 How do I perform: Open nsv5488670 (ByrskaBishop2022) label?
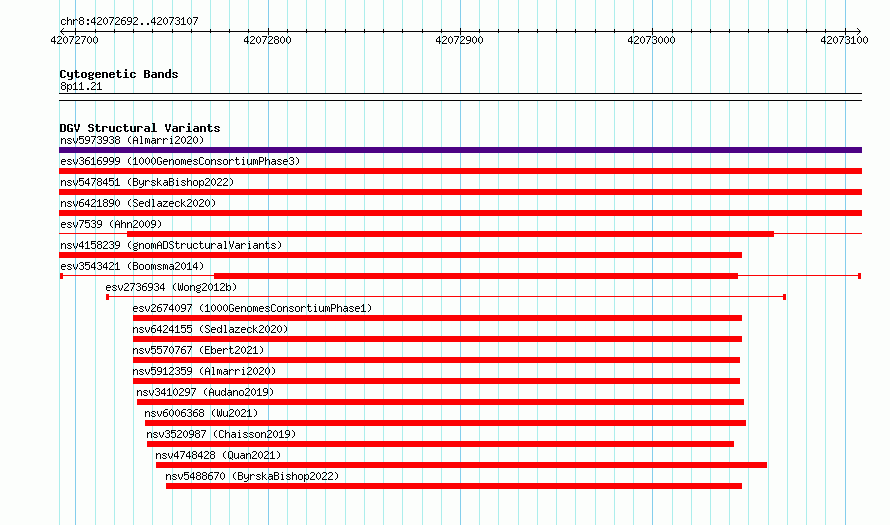pyautogui.click(x=252, y=476)
